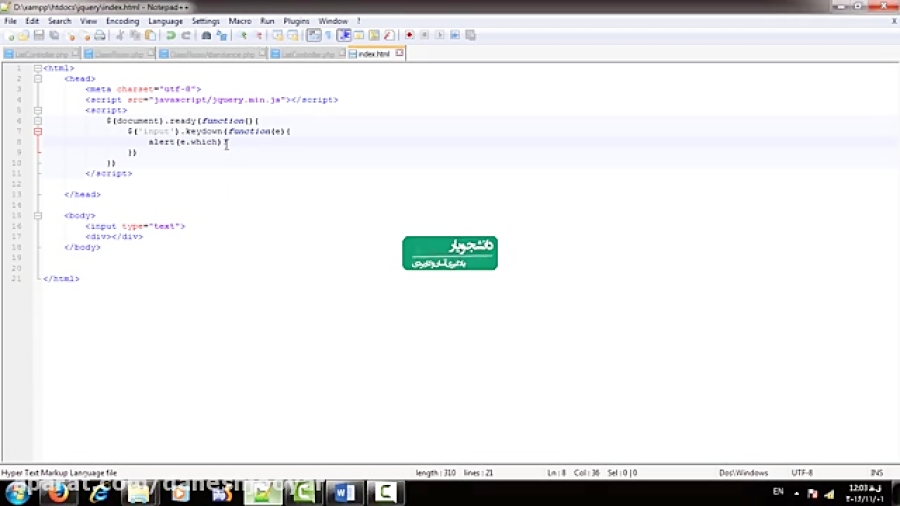The width and height of the screenshot is (900, 506).
Task: Open the Window menu
Action: [333, 21]
